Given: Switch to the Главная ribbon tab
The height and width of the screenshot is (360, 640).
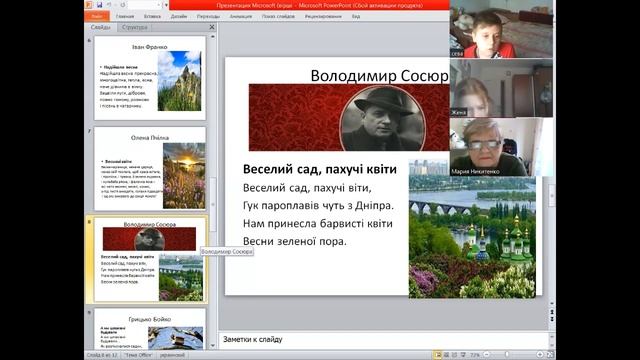Looking at the screenshot, I should (125, 16).
